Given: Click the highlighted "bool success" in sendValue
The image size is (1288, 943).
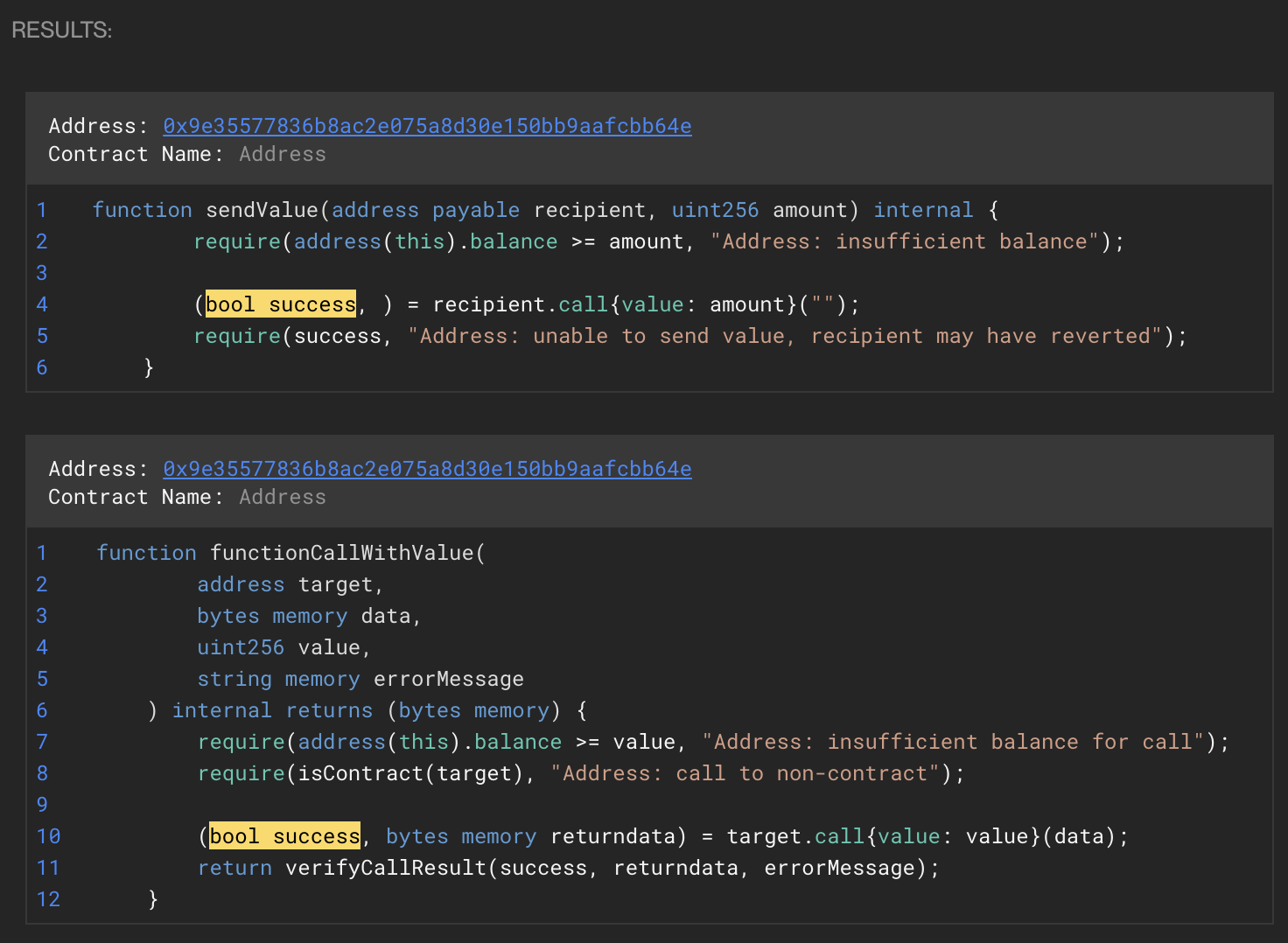Looking at the screenshot, I should (x=281, y=304).
